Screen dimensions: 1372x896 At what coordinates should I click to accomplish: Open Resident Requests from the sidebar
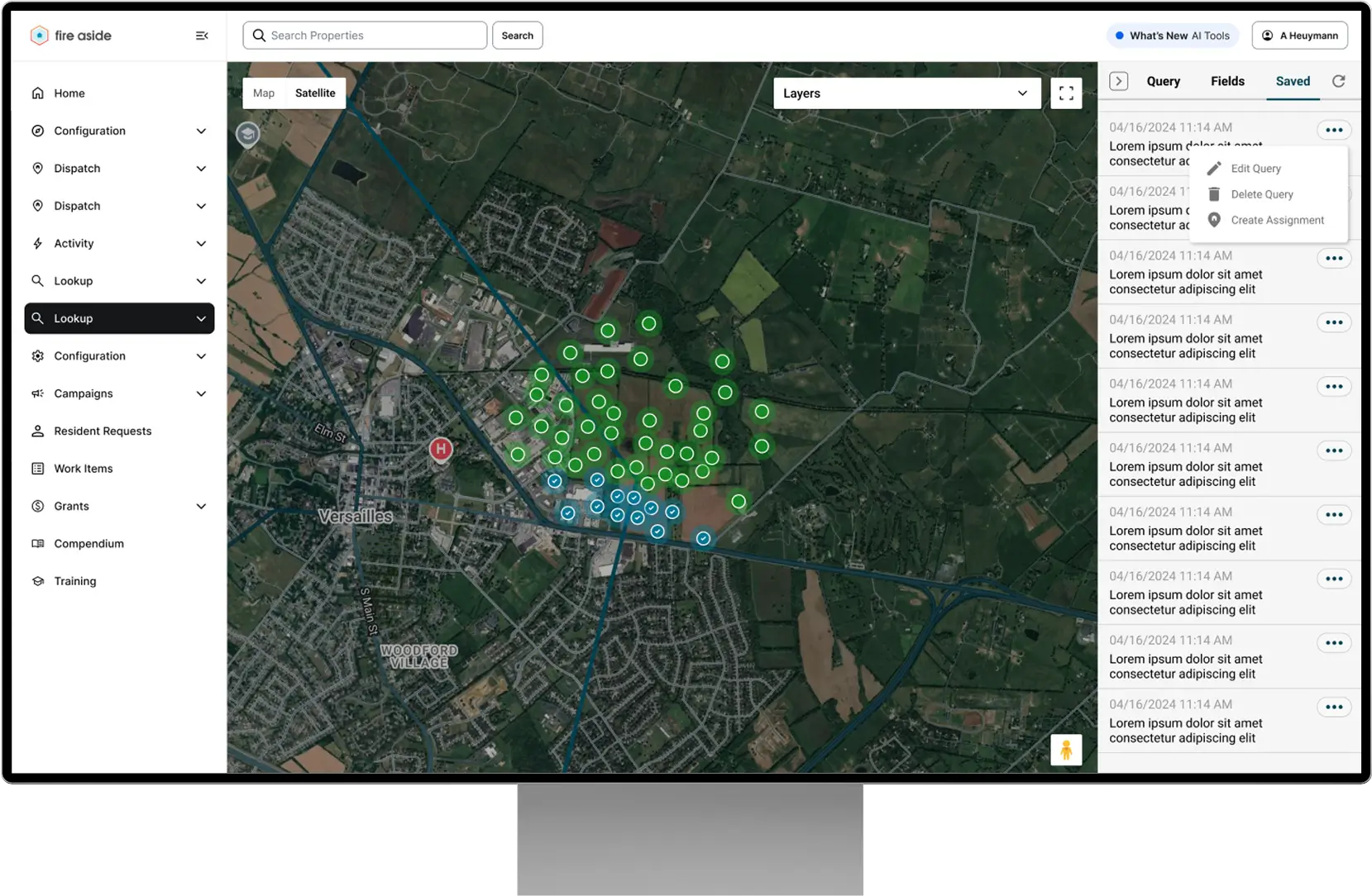(x=102, y=431)
